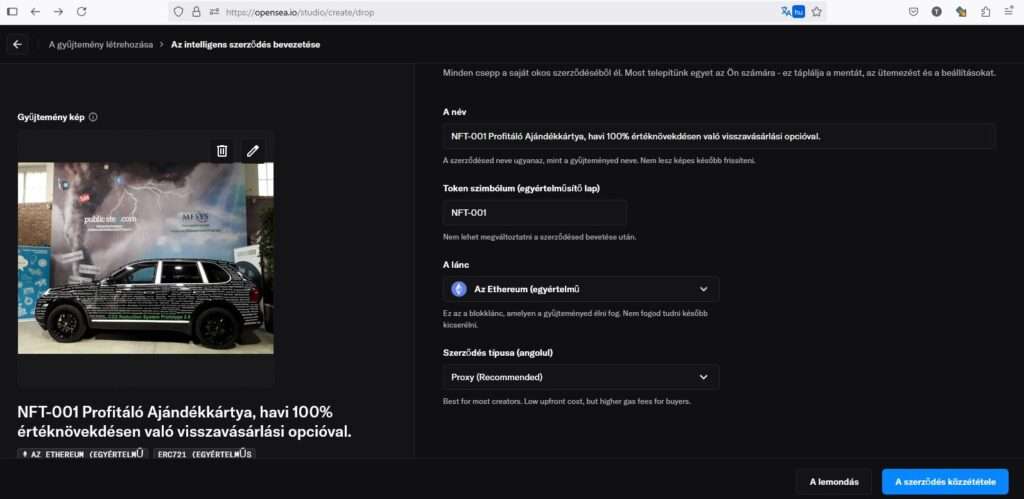
Task: Reload the page in the browser
Action: pyautogui.click(x=81, y=11)
